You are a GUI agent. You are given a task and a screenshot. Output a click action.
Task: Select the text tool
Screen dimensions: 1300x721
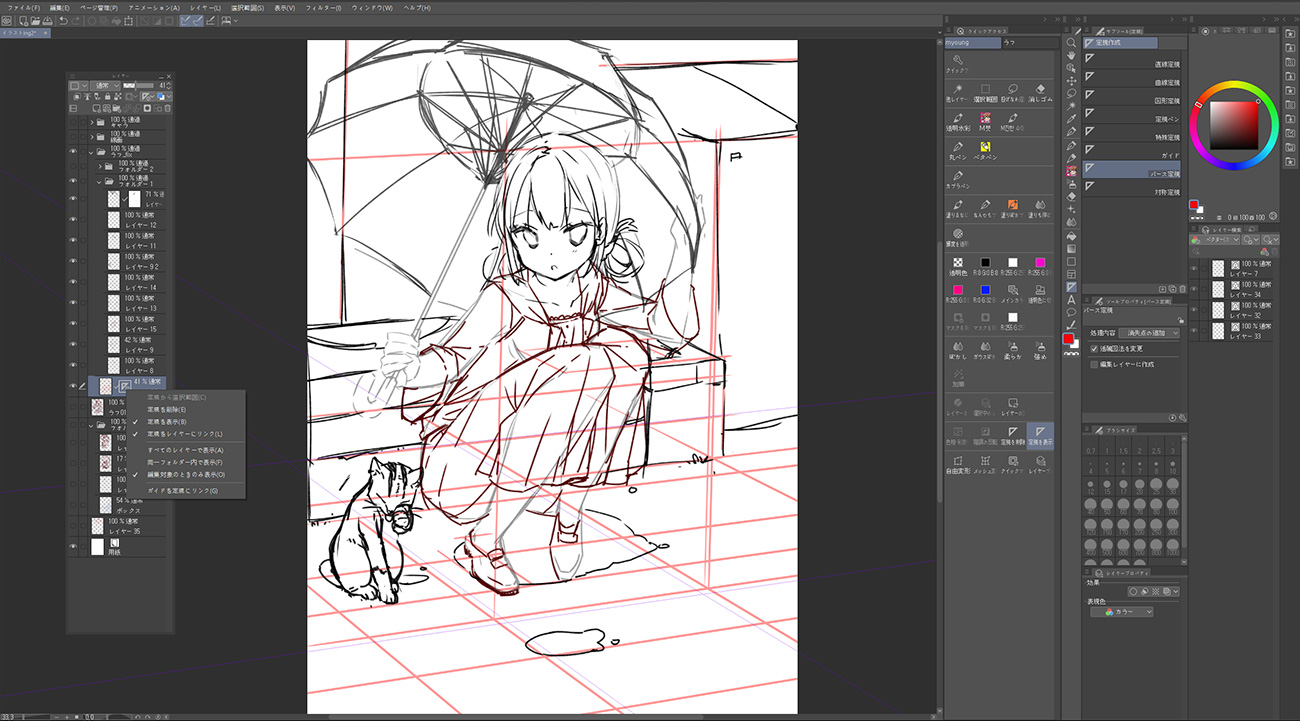click(1071, 300)
